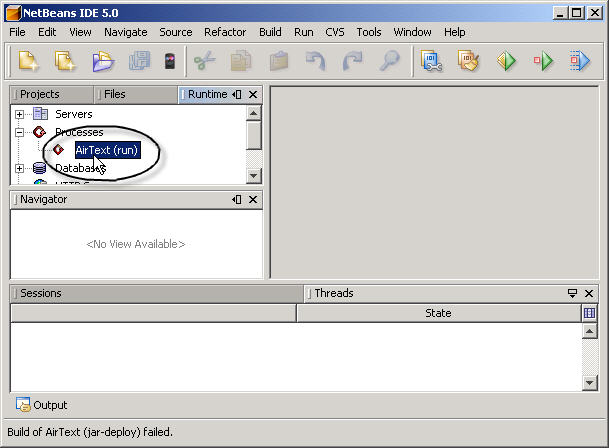Minimize the Threads panel

tap(572, 293)
